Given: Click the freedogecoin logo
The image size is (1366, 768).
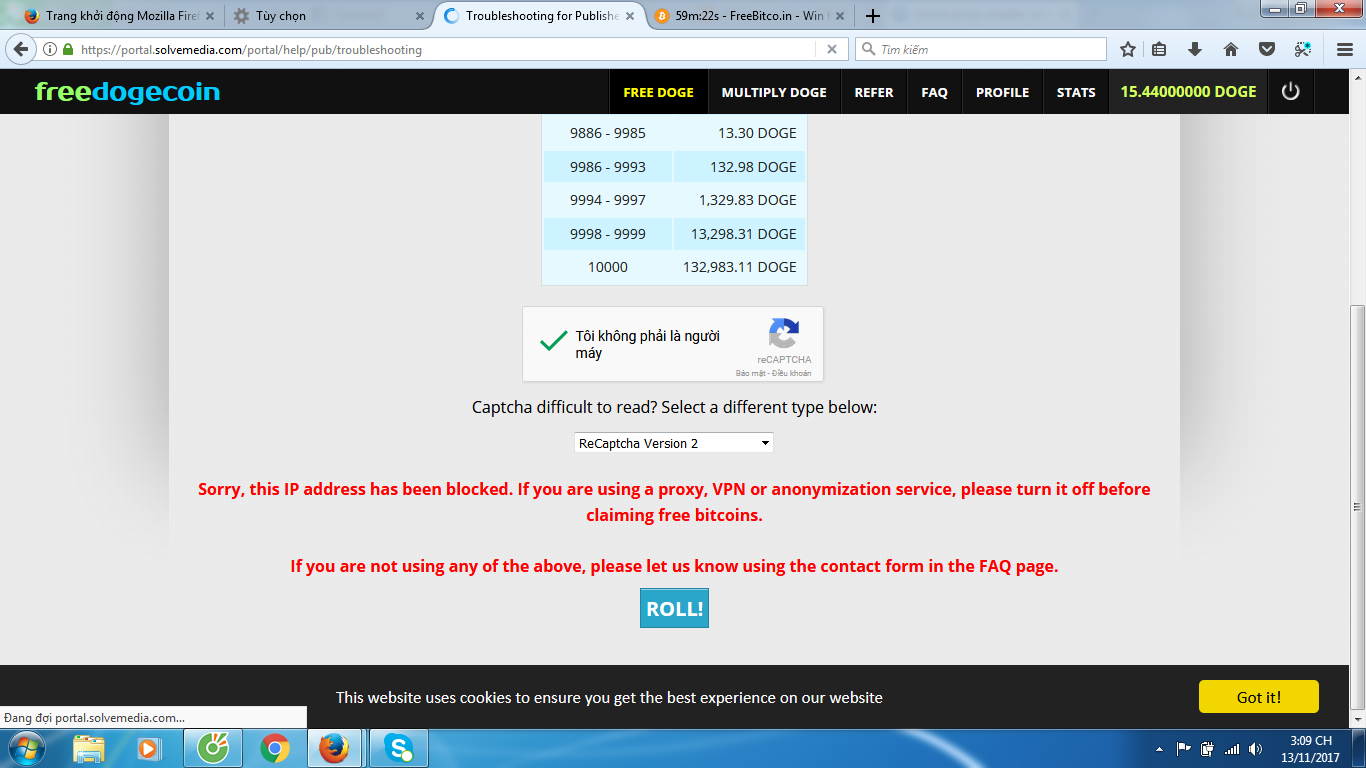Looking at the screenshot, I should coord(127,92).
